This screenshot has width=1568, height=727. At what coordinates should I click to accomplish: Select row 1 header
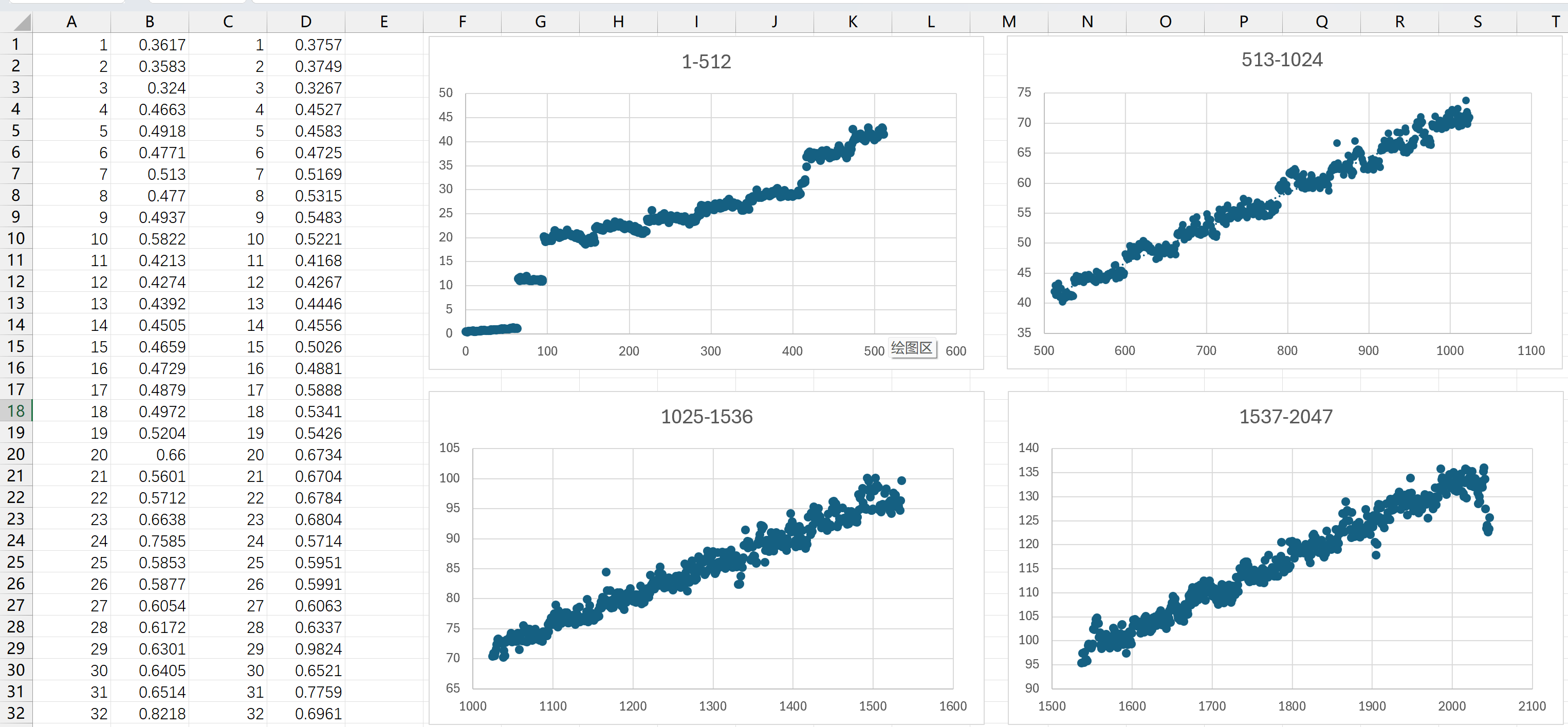tap(16, 44)
